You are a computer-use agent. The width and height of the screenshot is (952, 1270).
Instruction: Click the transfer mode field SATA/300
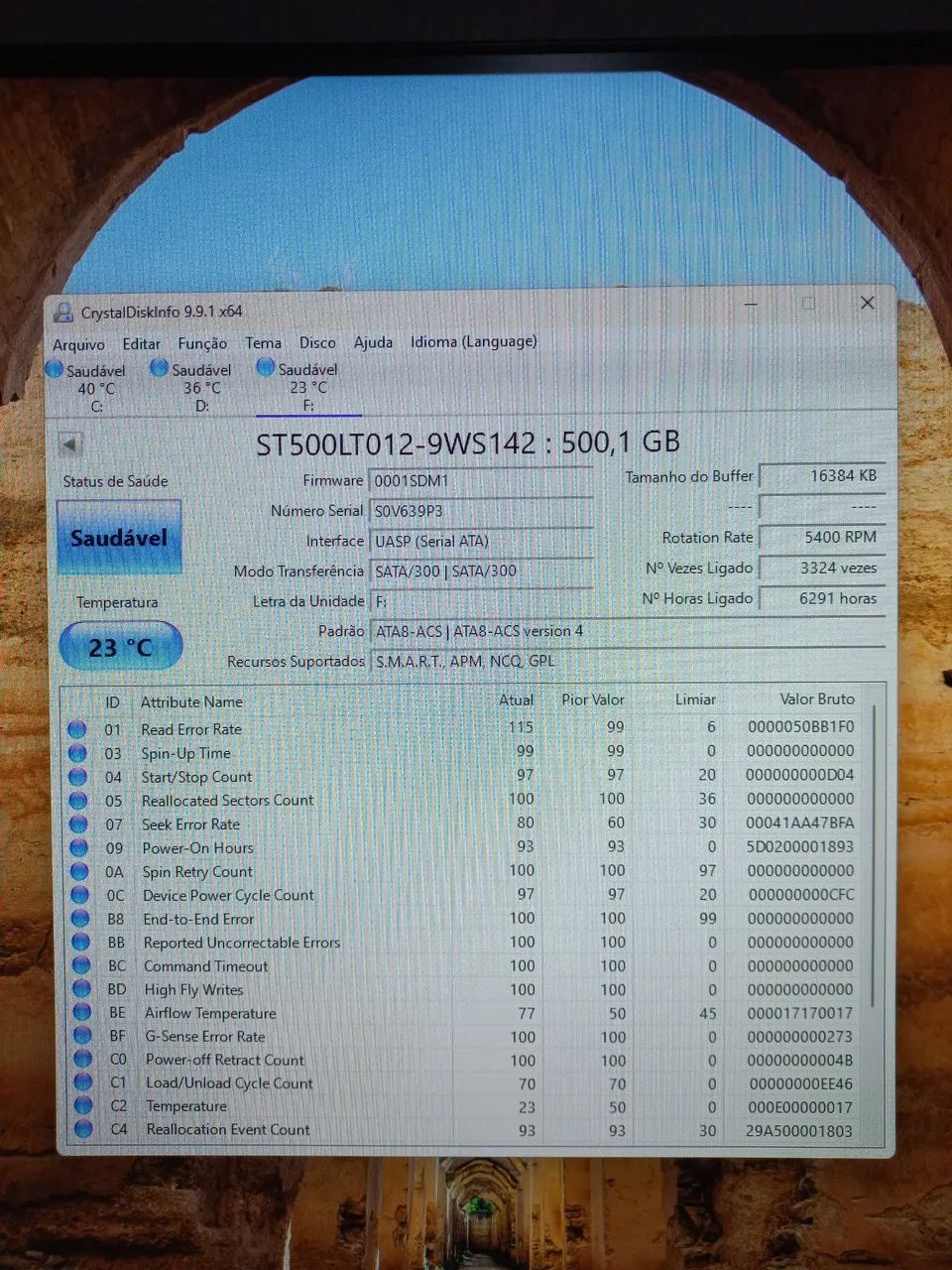pos(481,571)
